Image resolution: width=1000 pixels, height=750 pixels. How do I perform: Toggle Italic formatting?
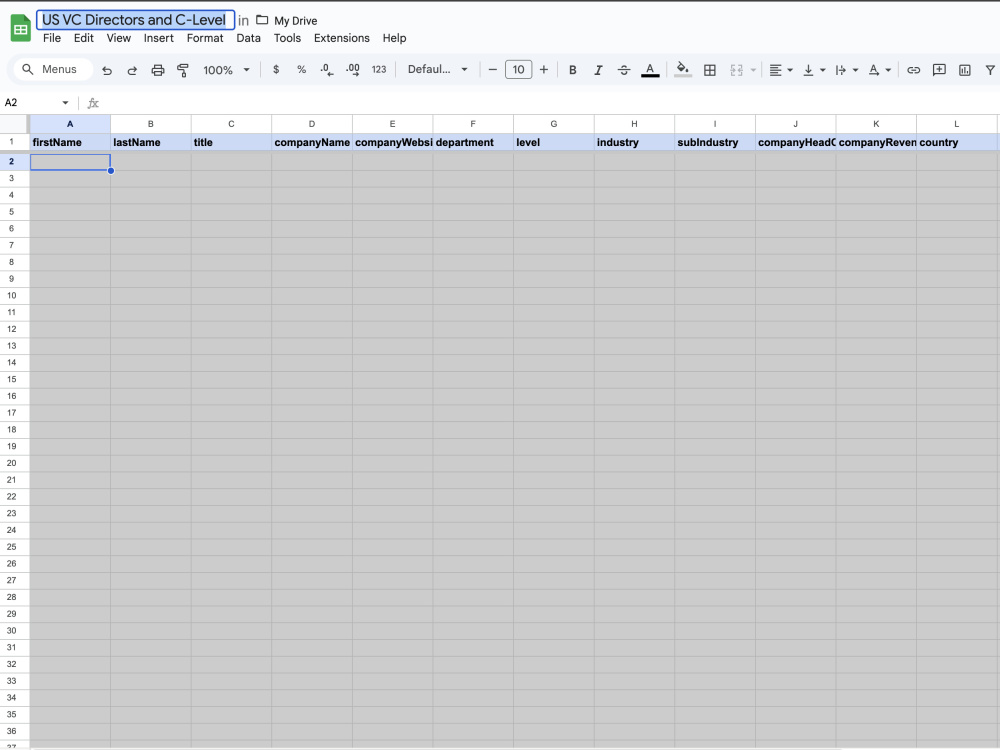[x=598, y=70]
